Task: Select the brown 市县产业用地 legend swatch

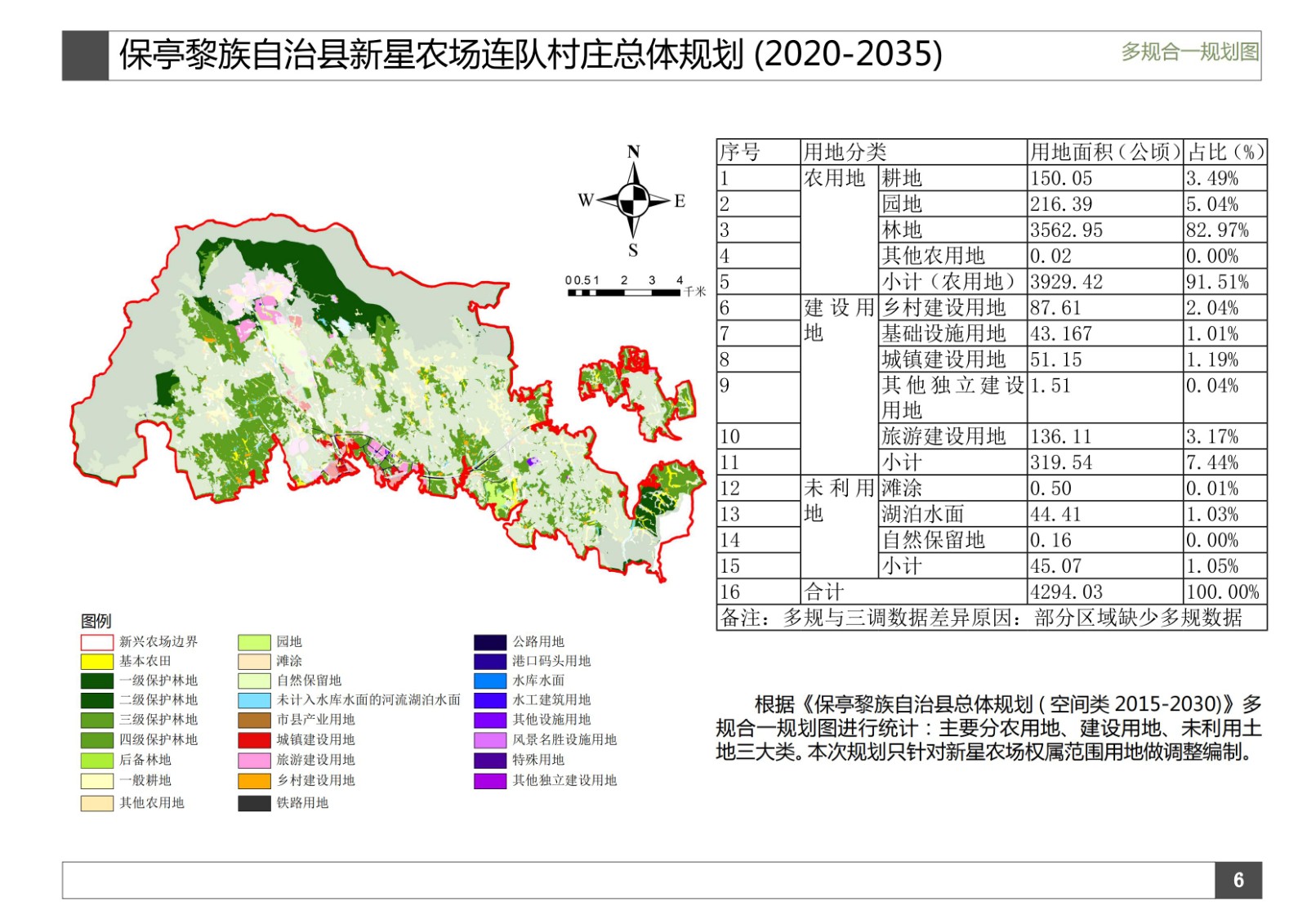Action: [254, 720]
